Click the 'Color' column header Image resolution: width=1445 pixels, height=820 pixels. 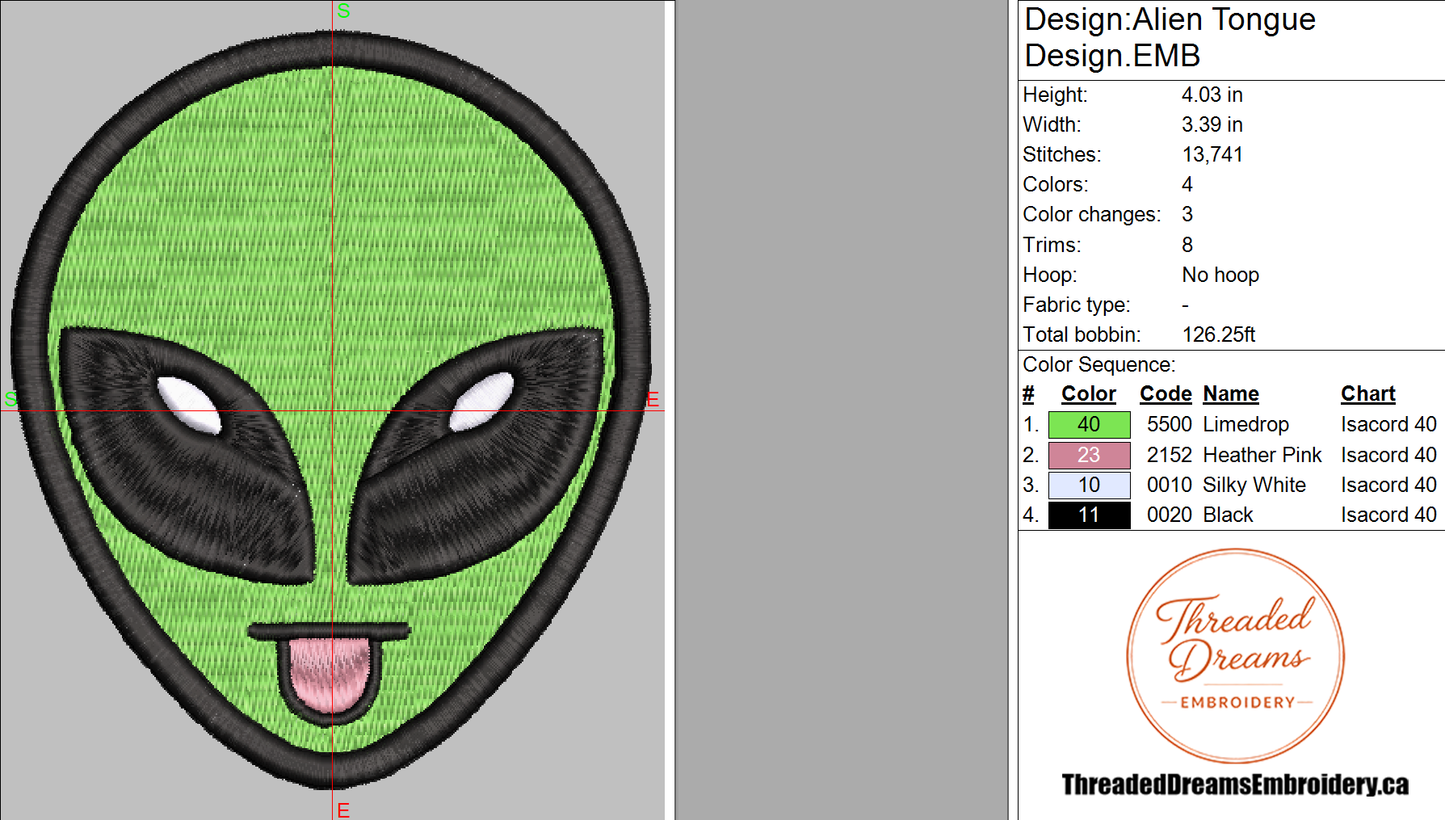(1089, 394)
